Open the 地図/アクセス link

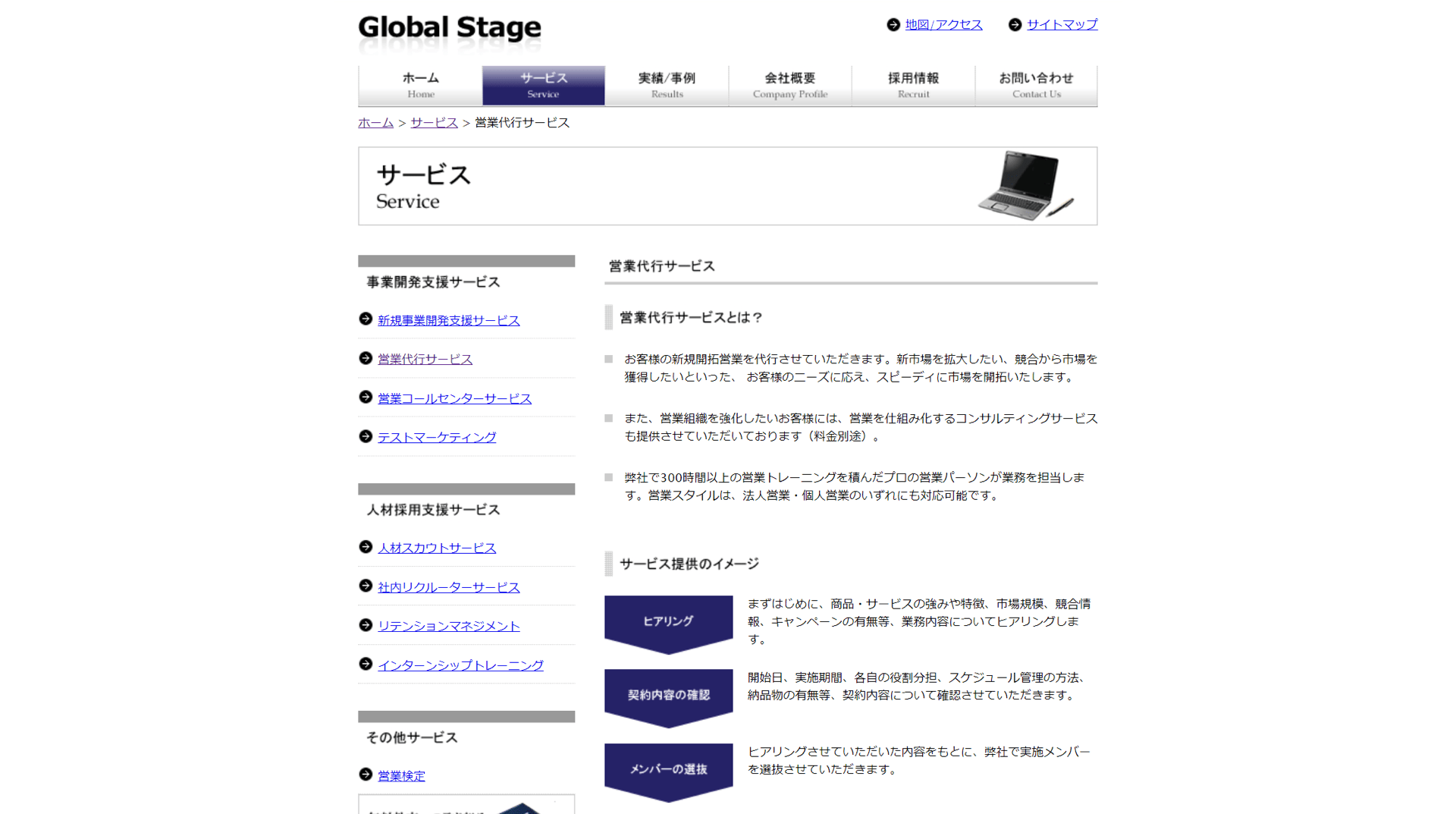tap(943, 25)
